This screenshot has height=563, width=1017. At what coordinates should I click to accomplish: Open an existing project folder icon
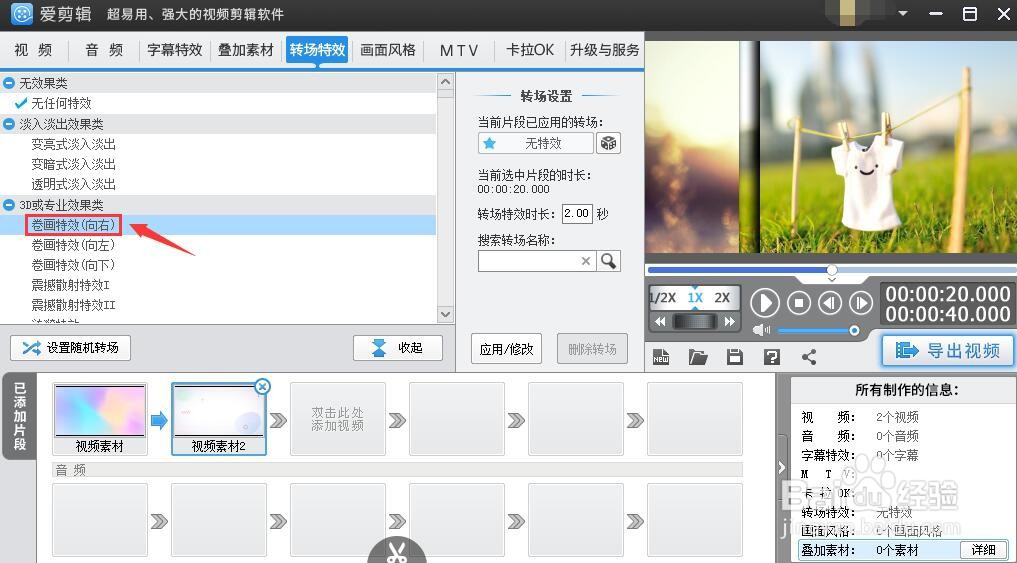(x=698, y=357)
